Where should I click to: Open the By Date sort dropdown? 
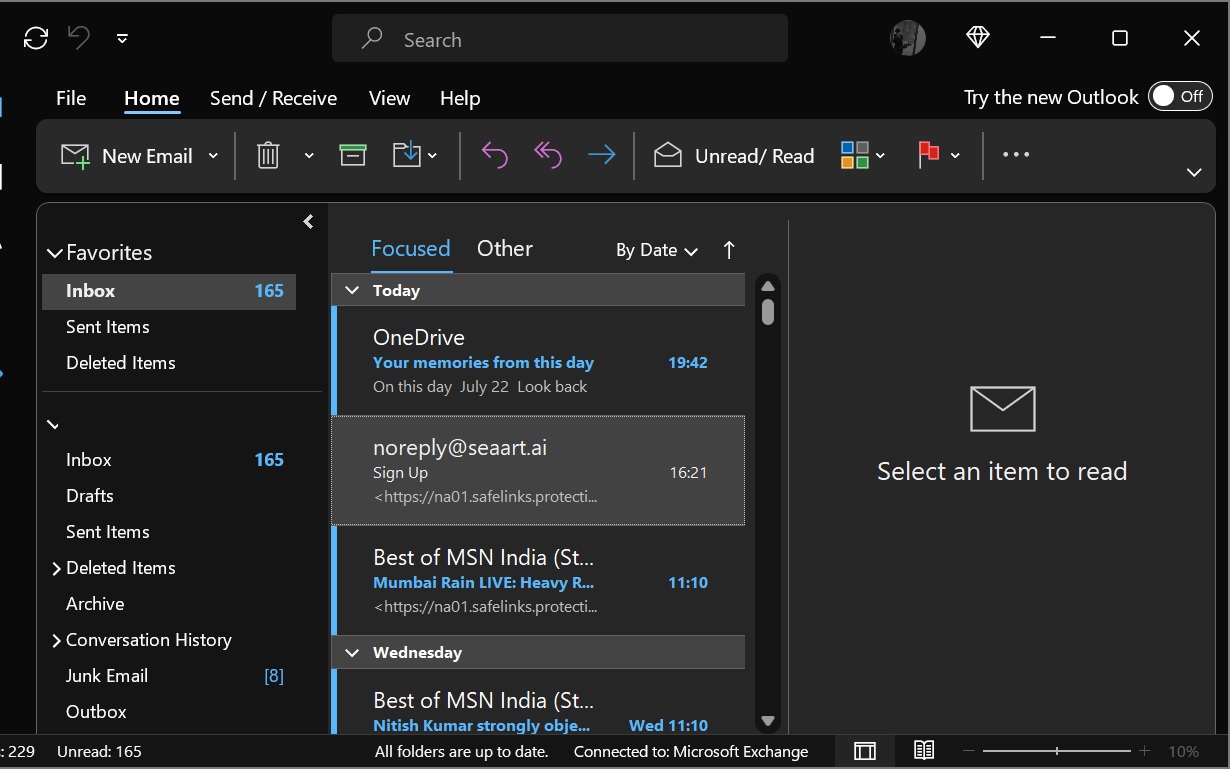656,250
